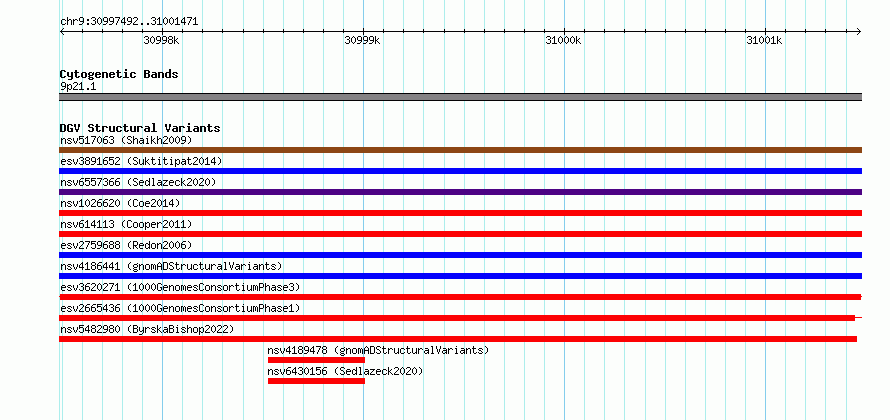Click the 30998k ruler mark
The height and width of the screenshot is (420, 890).
click(x=162, y=40)
